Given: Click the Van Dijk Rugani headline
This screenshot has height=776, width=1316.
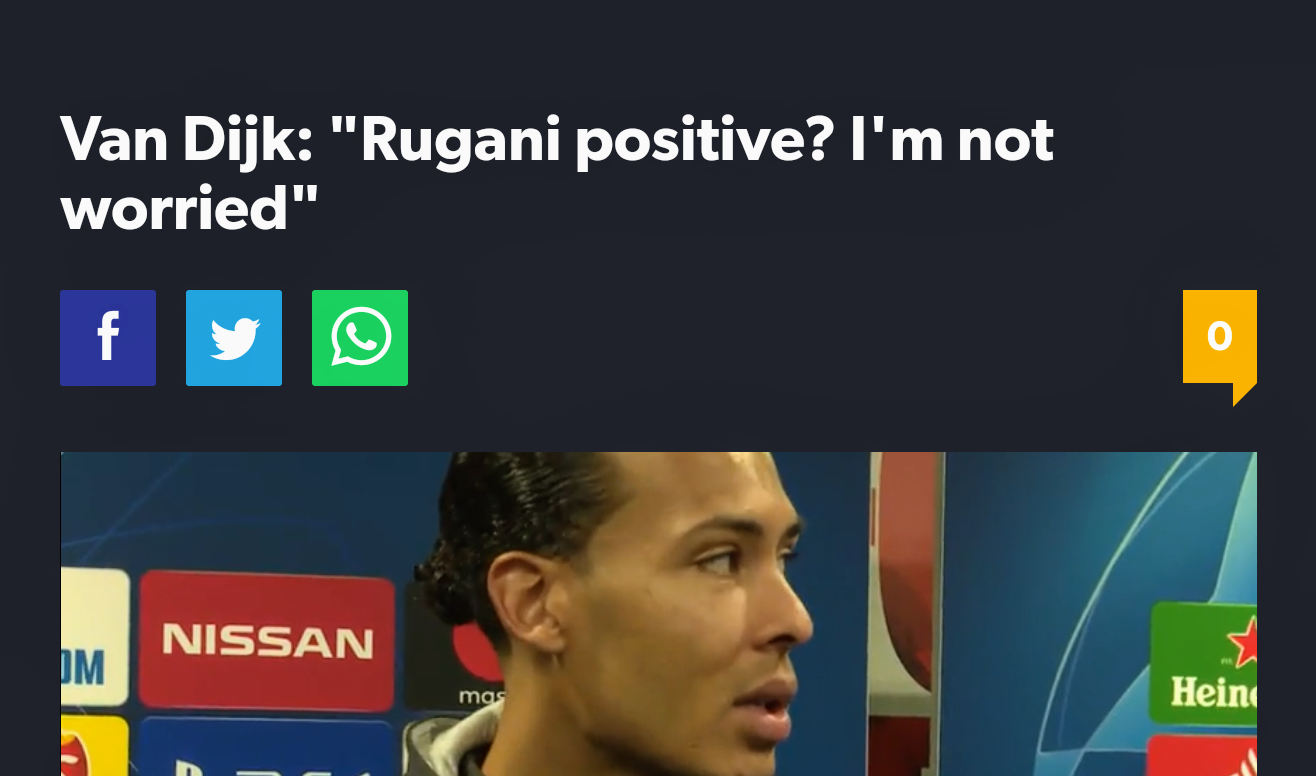Looking at the screenshot, I should point(557,173).
